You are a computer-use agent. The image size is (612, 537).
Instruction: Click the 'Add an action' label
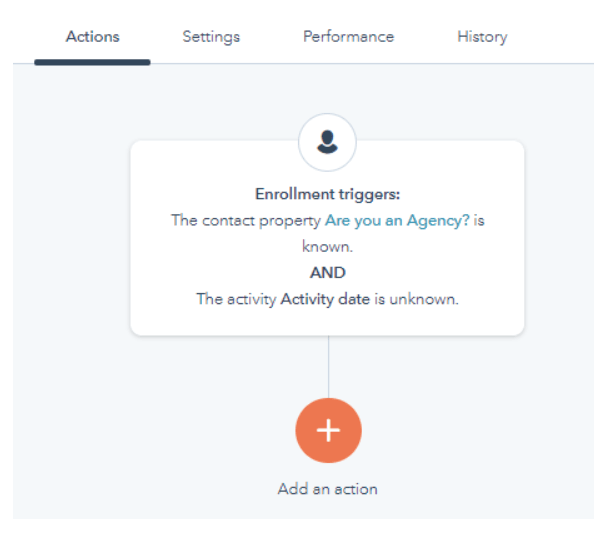pos(327,489)
